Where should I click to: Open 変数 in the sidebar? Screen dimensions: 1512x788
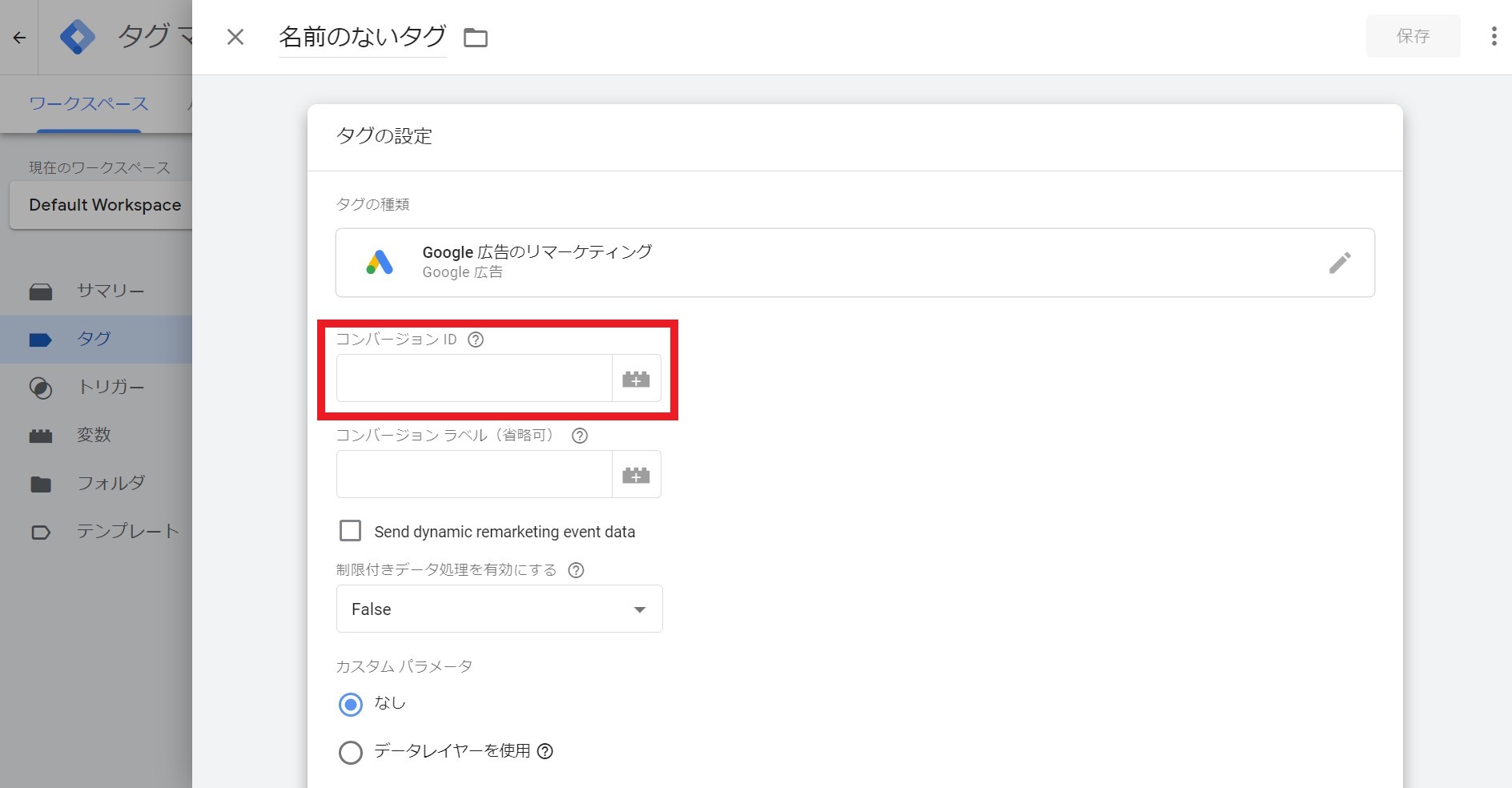click(96, 435)
